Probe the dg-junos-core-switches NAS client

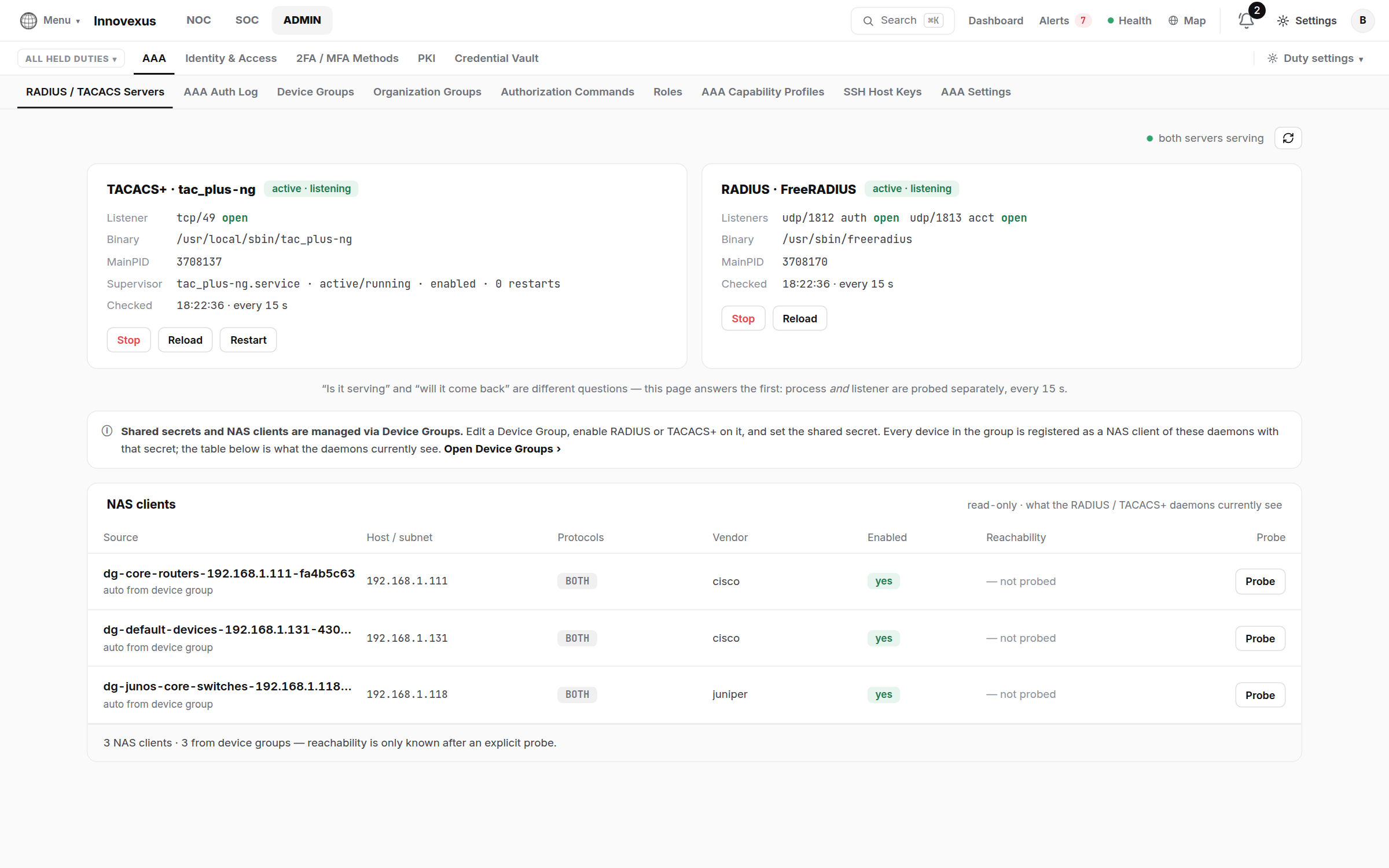point(1260,696)
